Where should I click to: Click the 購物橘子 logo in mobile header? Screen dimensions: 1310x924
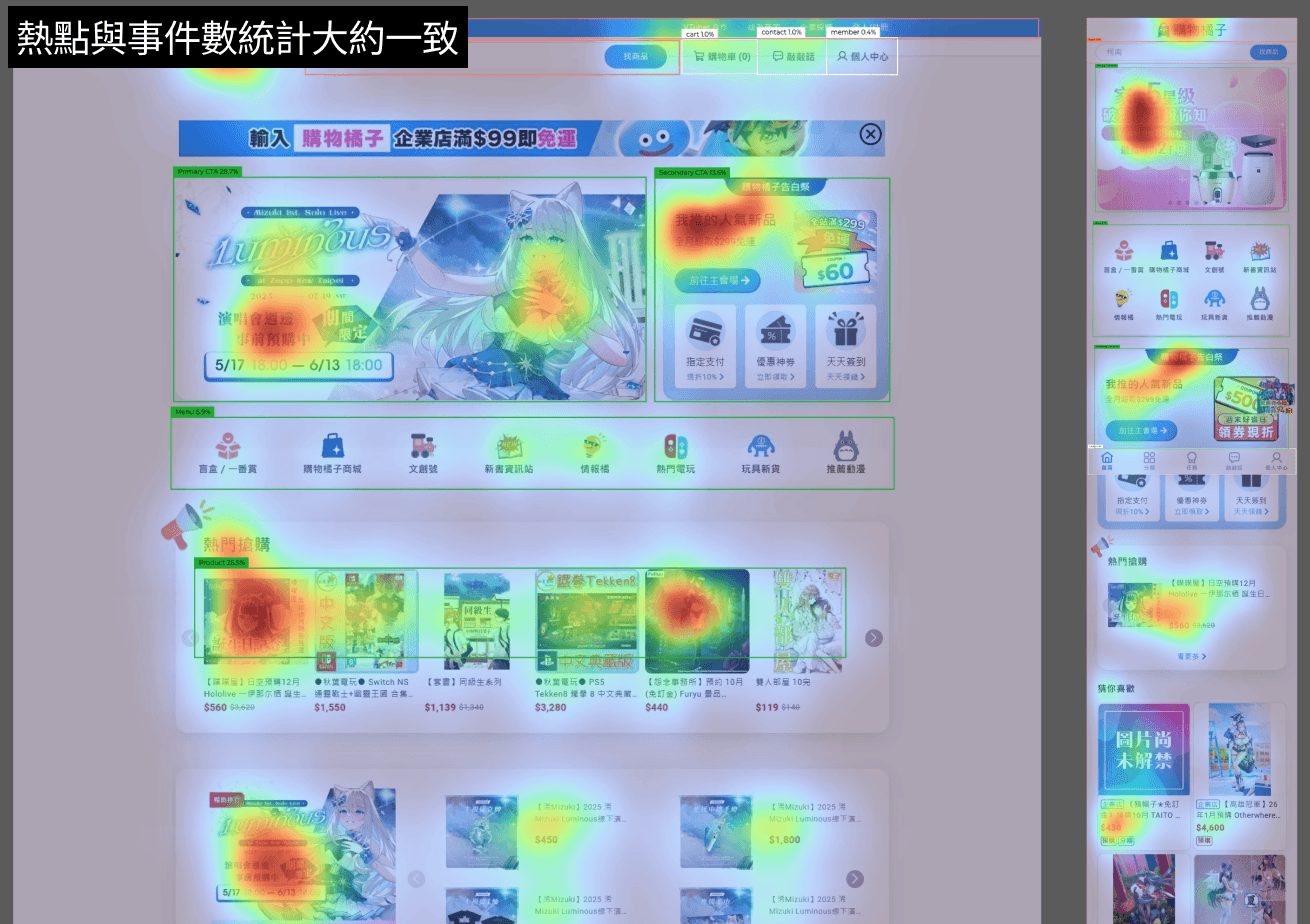[x=1191, y=31]
